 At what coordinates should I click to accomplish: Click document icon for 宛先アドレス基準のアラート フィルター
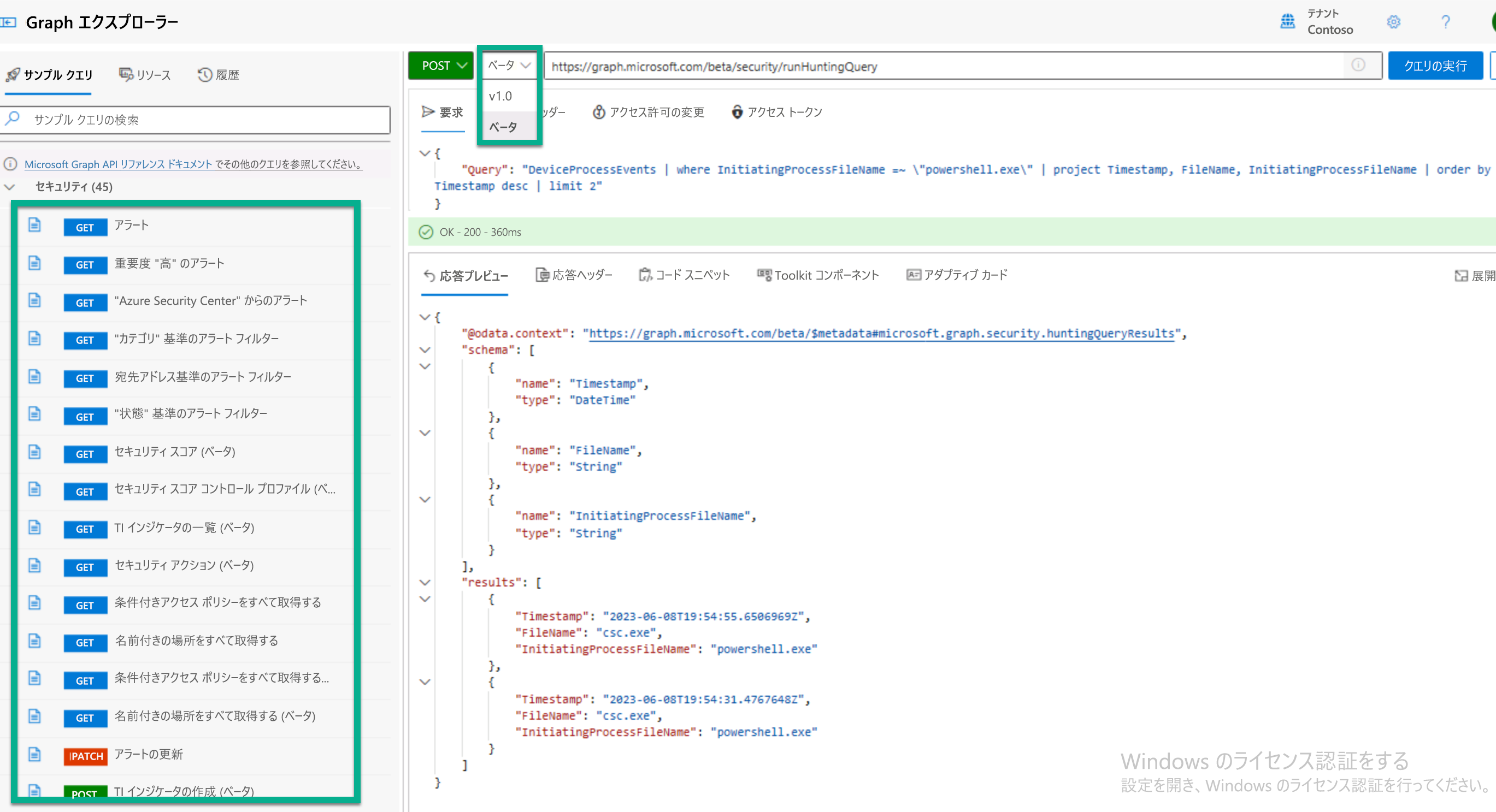tap(35, 376)
